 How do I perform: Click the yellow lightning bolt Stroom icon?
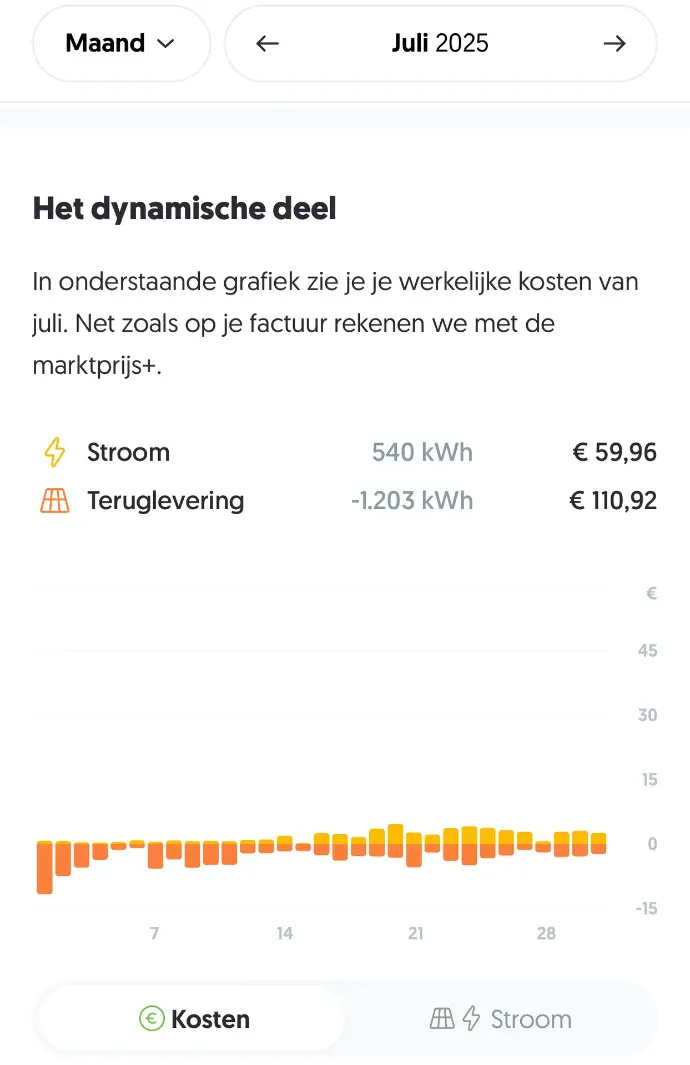point(55,452)
